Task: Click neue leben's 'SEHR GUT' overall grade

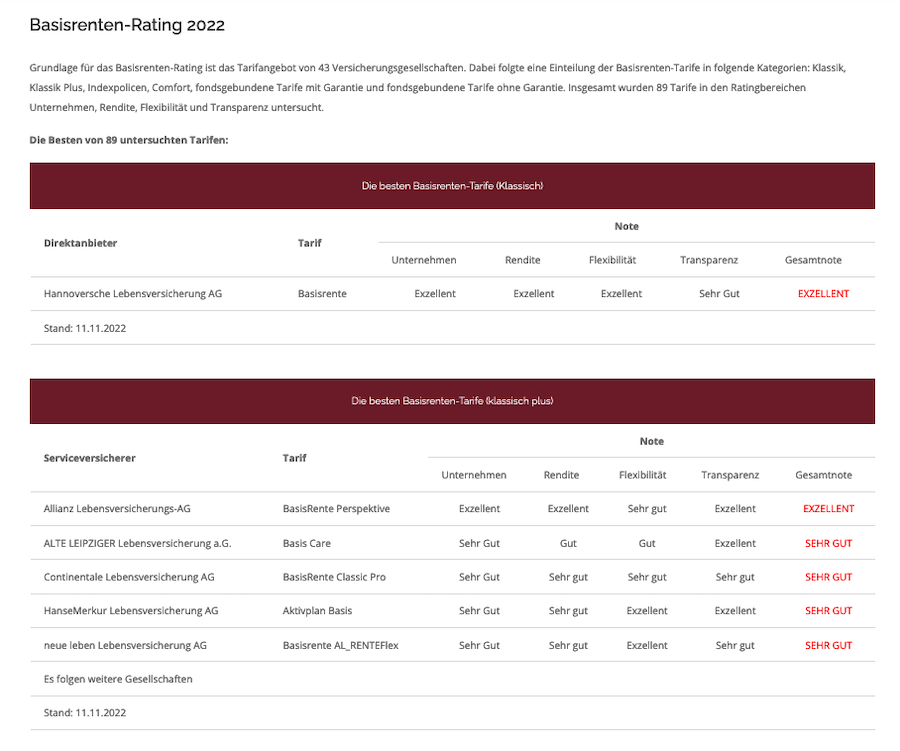Action: pyautogui.click(x=828, y=645)
